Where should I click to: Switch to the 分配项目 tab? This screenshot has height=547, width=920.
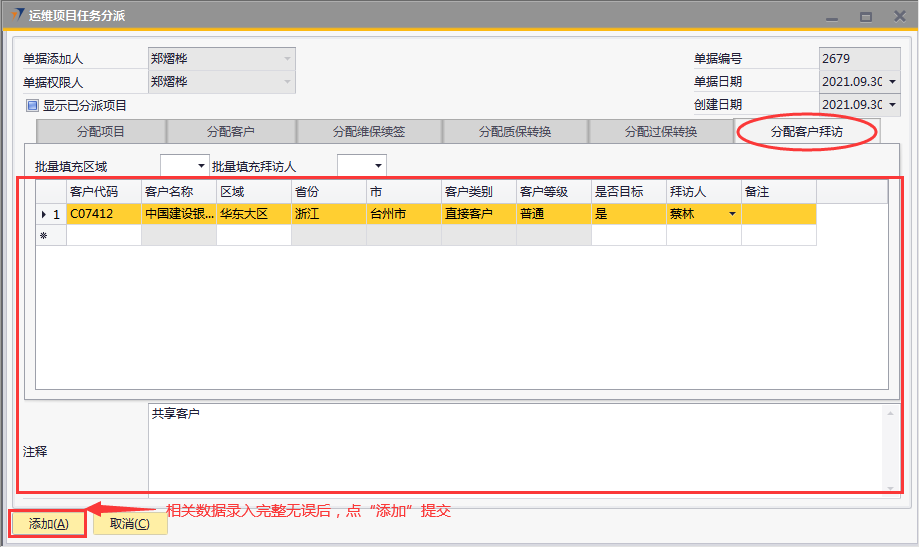(101, 132)
